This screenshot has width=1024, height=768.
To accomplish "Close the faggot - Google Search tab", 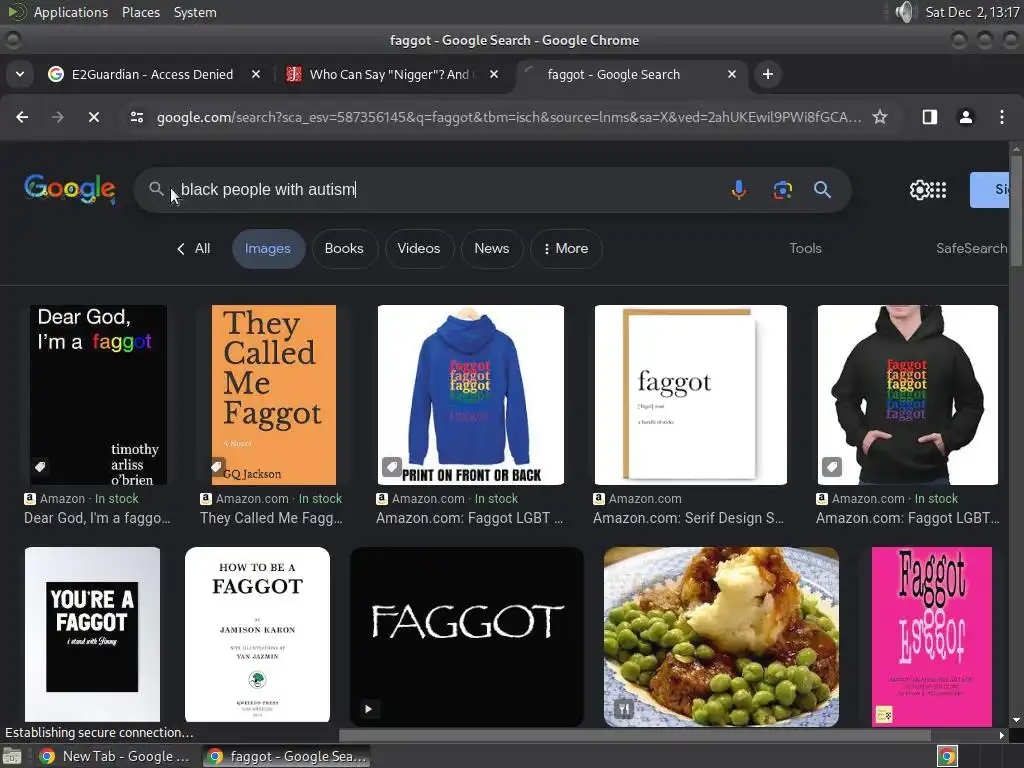I will click(x=732, y=74).
